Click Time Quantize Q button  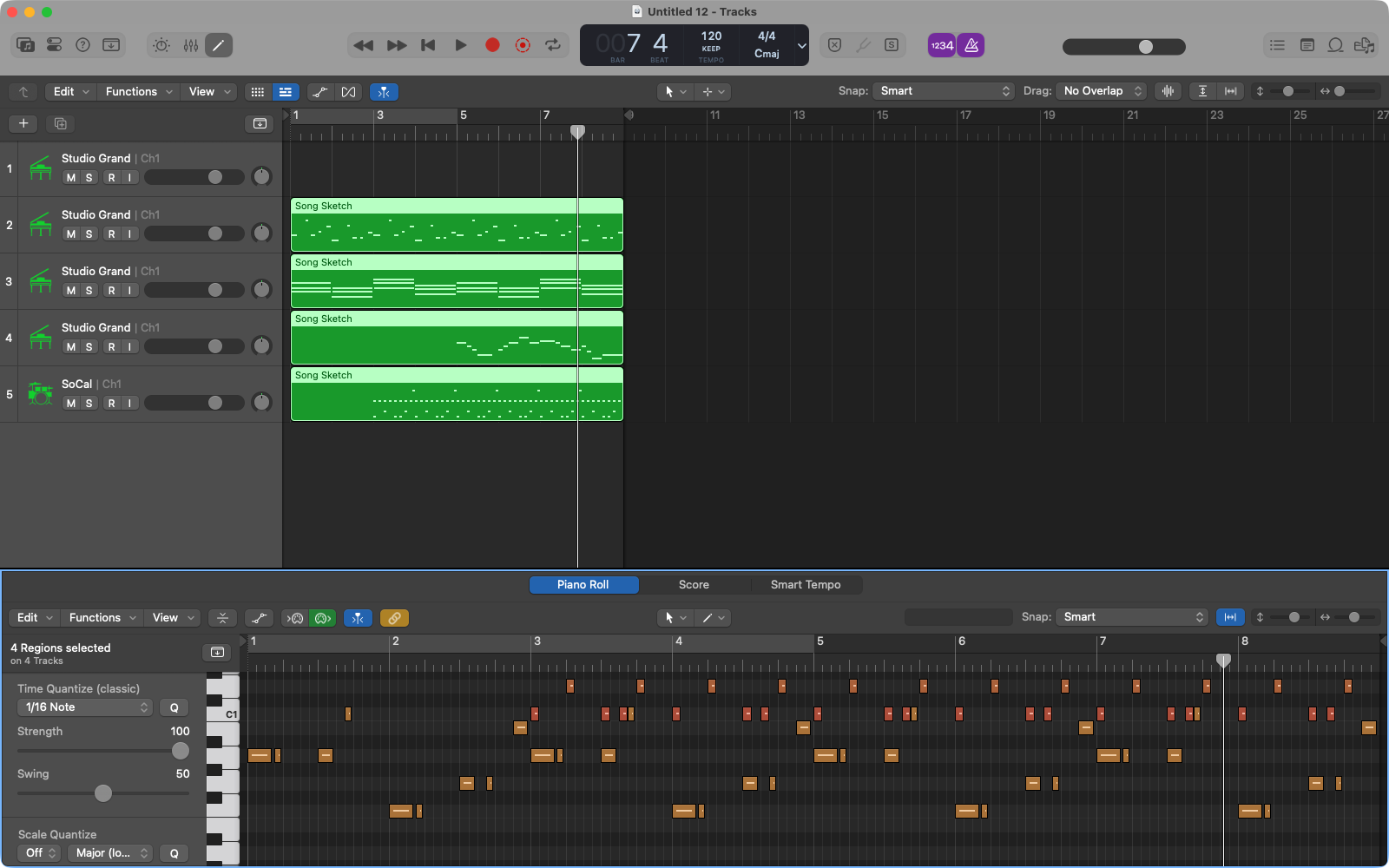click(174, 707)
